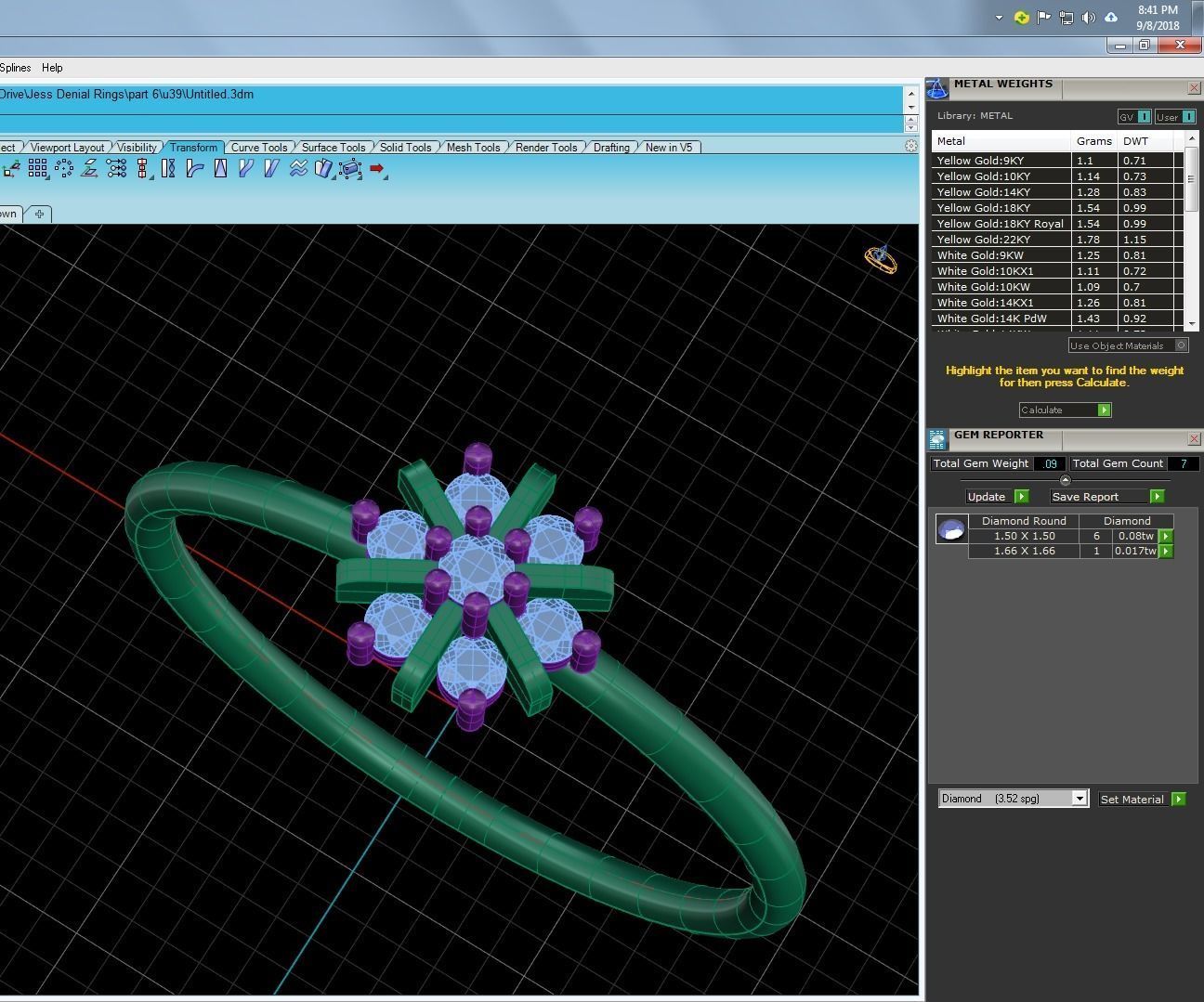
Task: Open the volume speaker tray icon
Action: 1089,17
